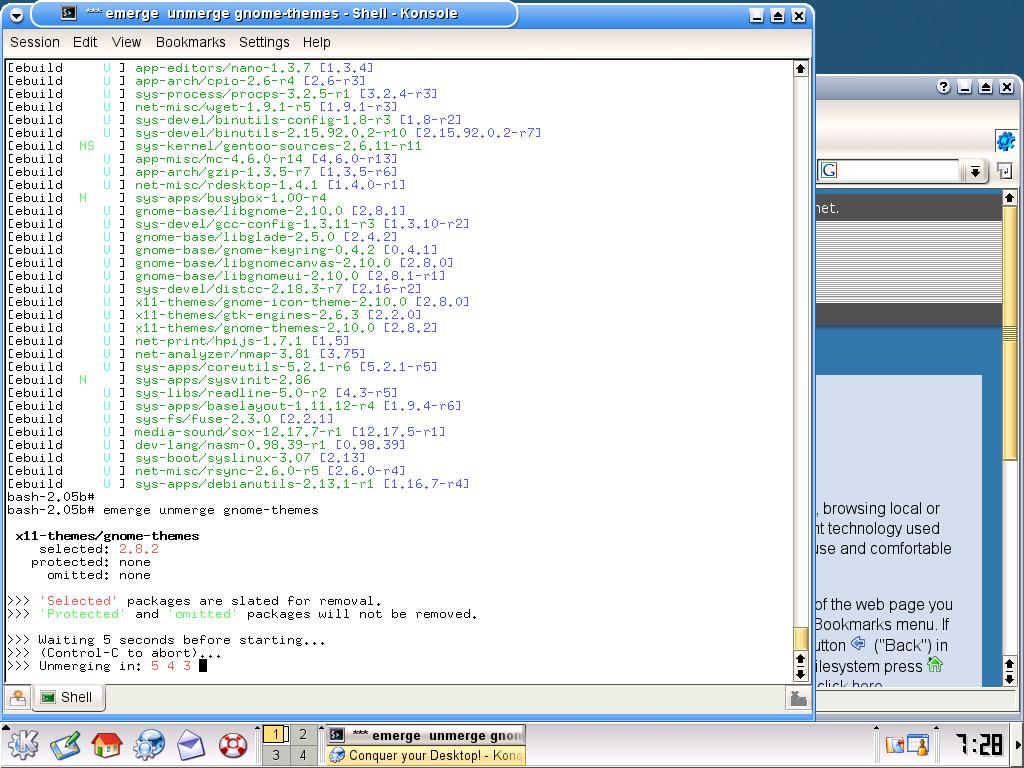Click the blue Back arrow icon in Konqueror page
This screenshot has width=1024, height=768.
click(x=858, y=644)
